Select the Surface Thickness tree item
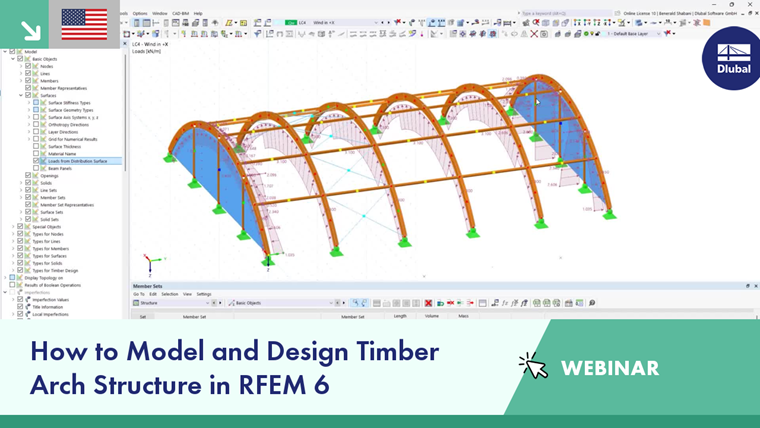The height and width of the screenshot is (428, 760). (x=64, y=146)
